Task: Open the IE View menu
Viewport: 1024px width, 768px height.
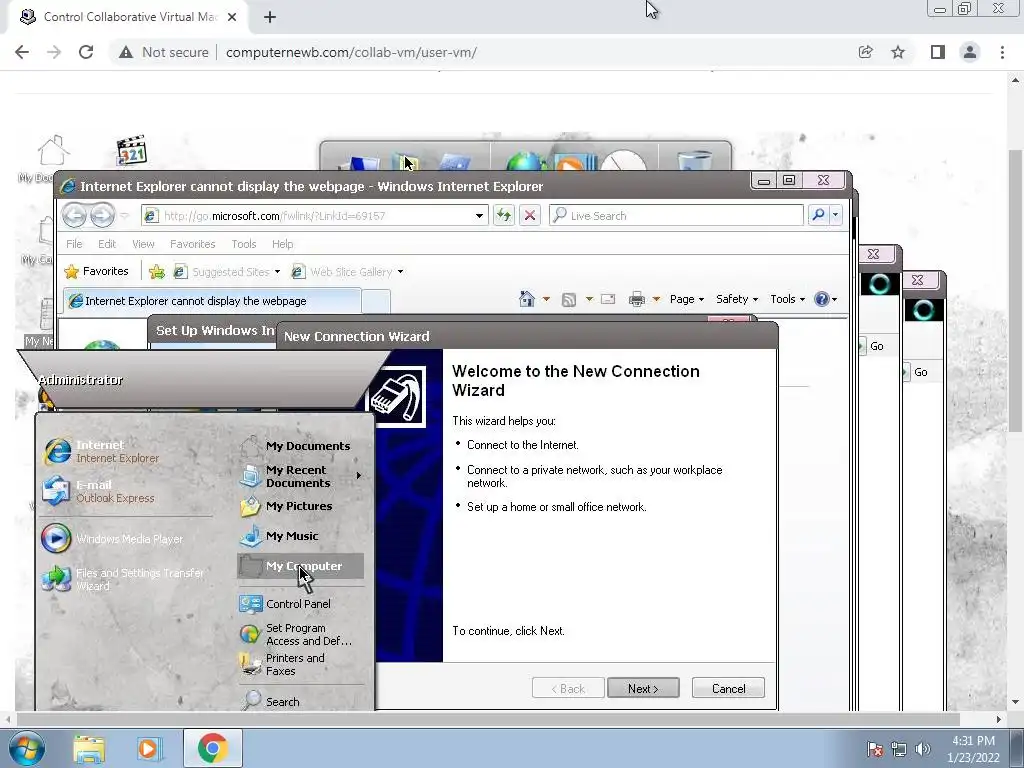Action: (143, 244)
